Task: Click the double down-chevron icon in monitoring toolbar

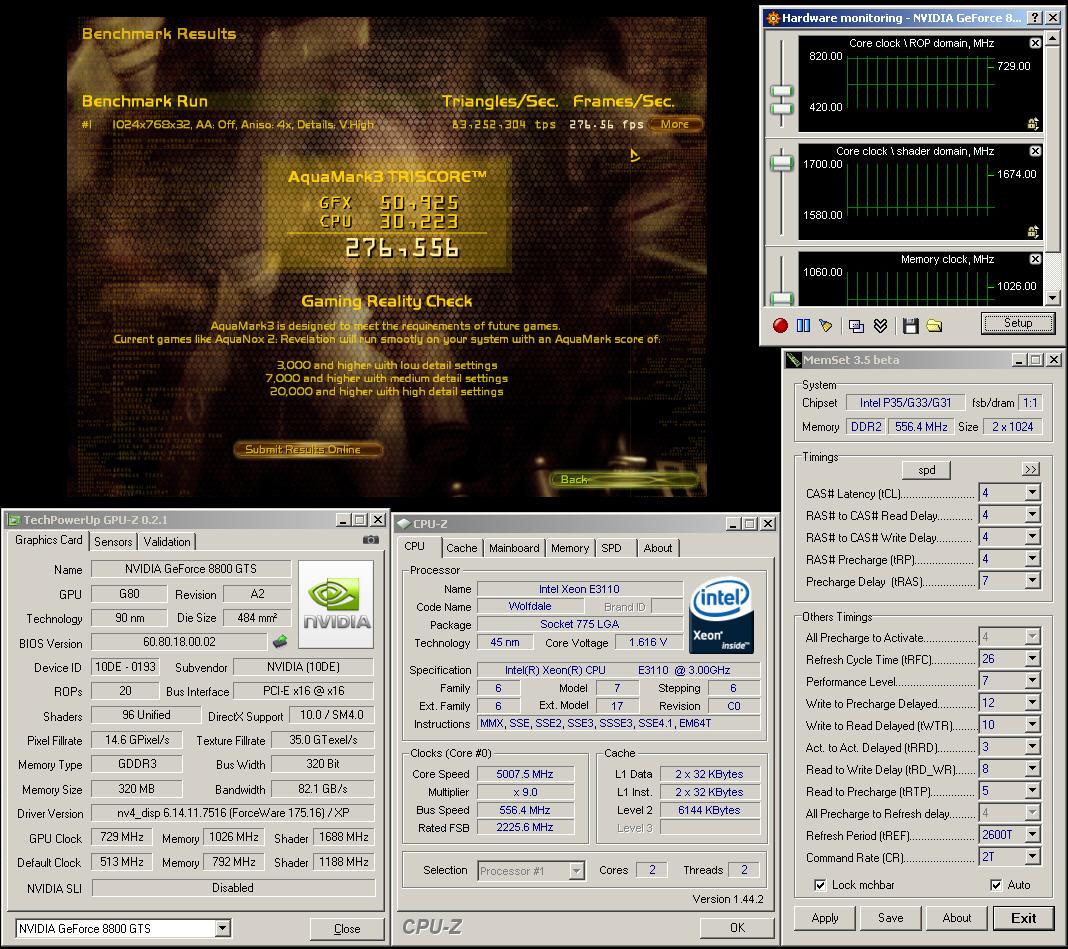Action: click(880, 326)
